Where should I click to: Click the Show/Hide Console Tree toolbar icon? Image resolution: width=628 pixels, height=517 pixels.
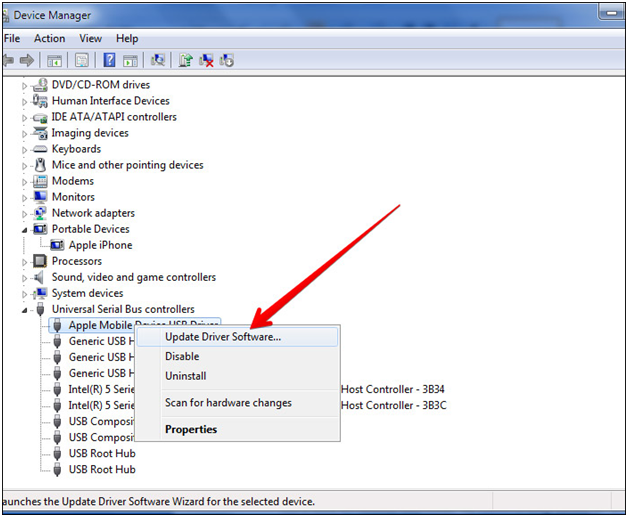click(x=54, y=61)
